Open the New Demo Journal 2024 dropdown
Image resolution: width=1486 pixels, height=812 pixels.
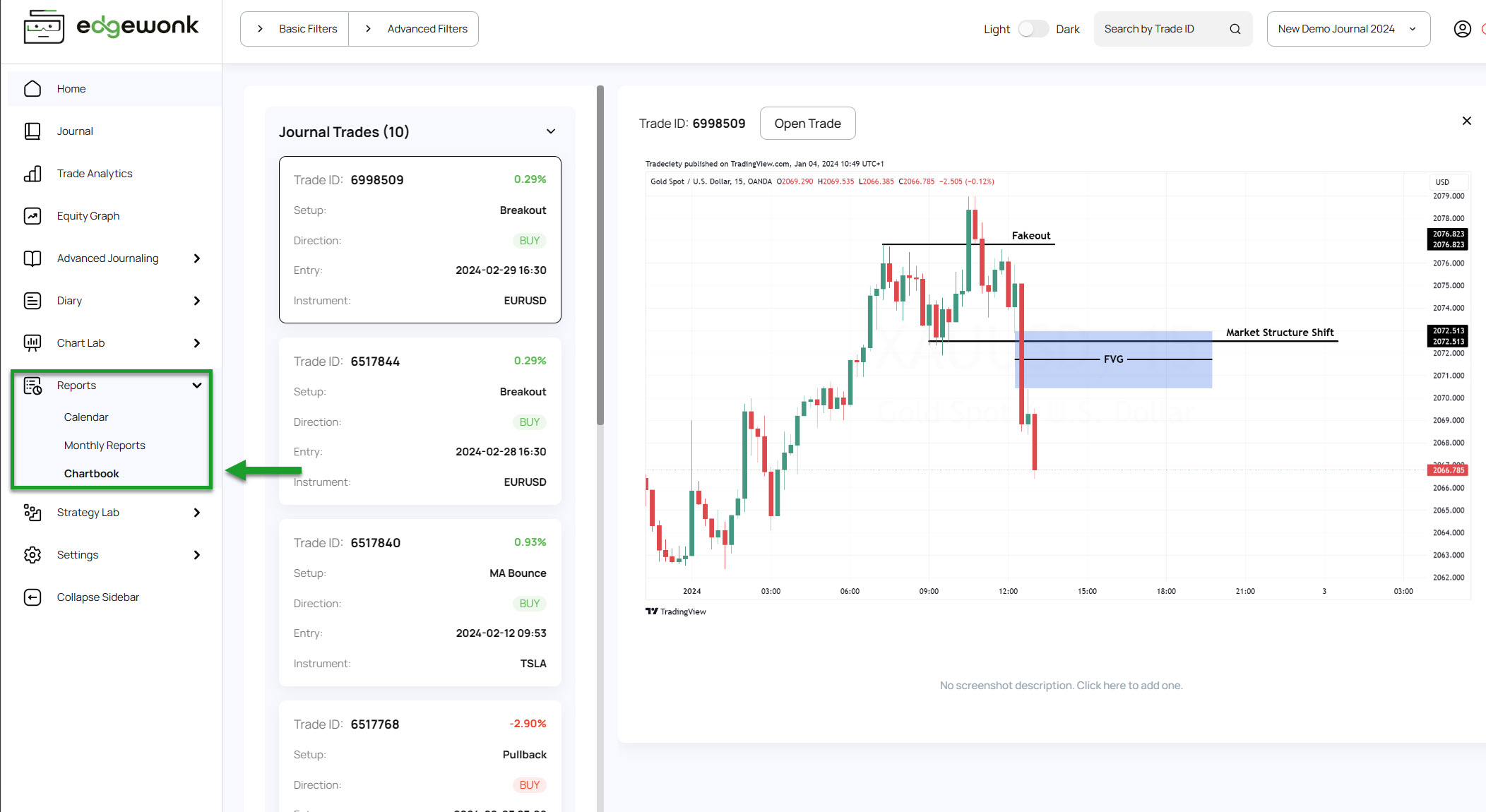coord(1348,29)
